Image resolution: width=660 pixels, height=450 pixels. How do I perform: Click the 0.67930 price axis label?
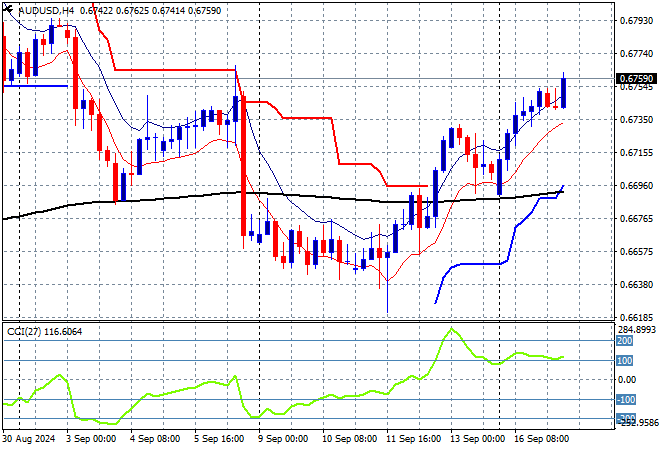[x=636, y=21]
